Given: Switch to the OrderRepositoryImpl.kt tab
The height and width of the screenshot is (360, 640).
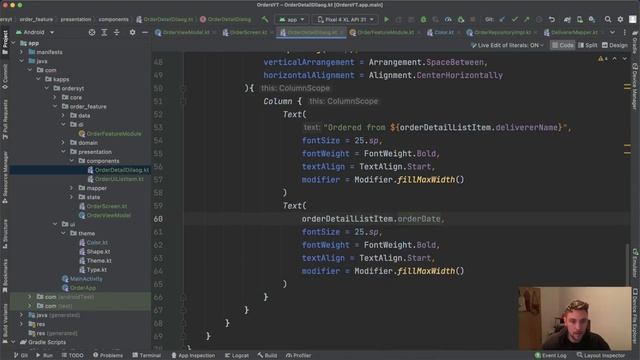Looking at the screenshot, I should click(x=500, y=33).
